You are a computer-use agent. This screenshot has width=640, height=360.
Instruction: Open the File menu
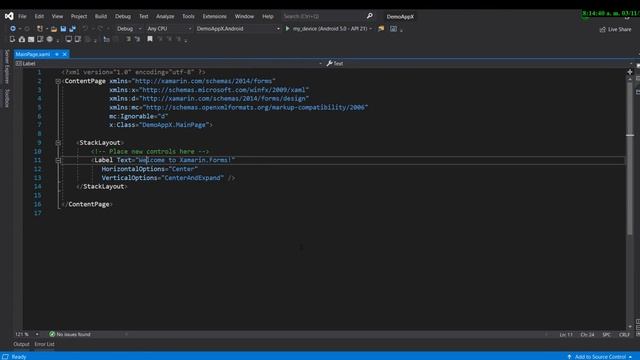(22, 16)
